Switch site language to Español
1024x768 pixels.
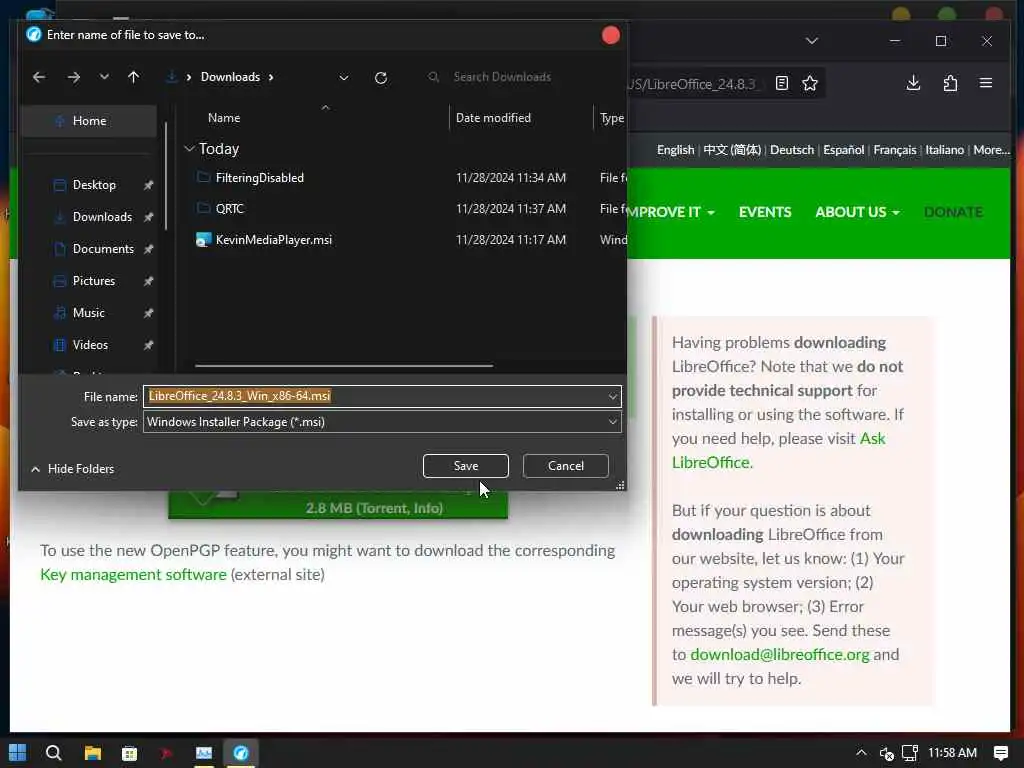pyautogui.click(x=843, y=150)
